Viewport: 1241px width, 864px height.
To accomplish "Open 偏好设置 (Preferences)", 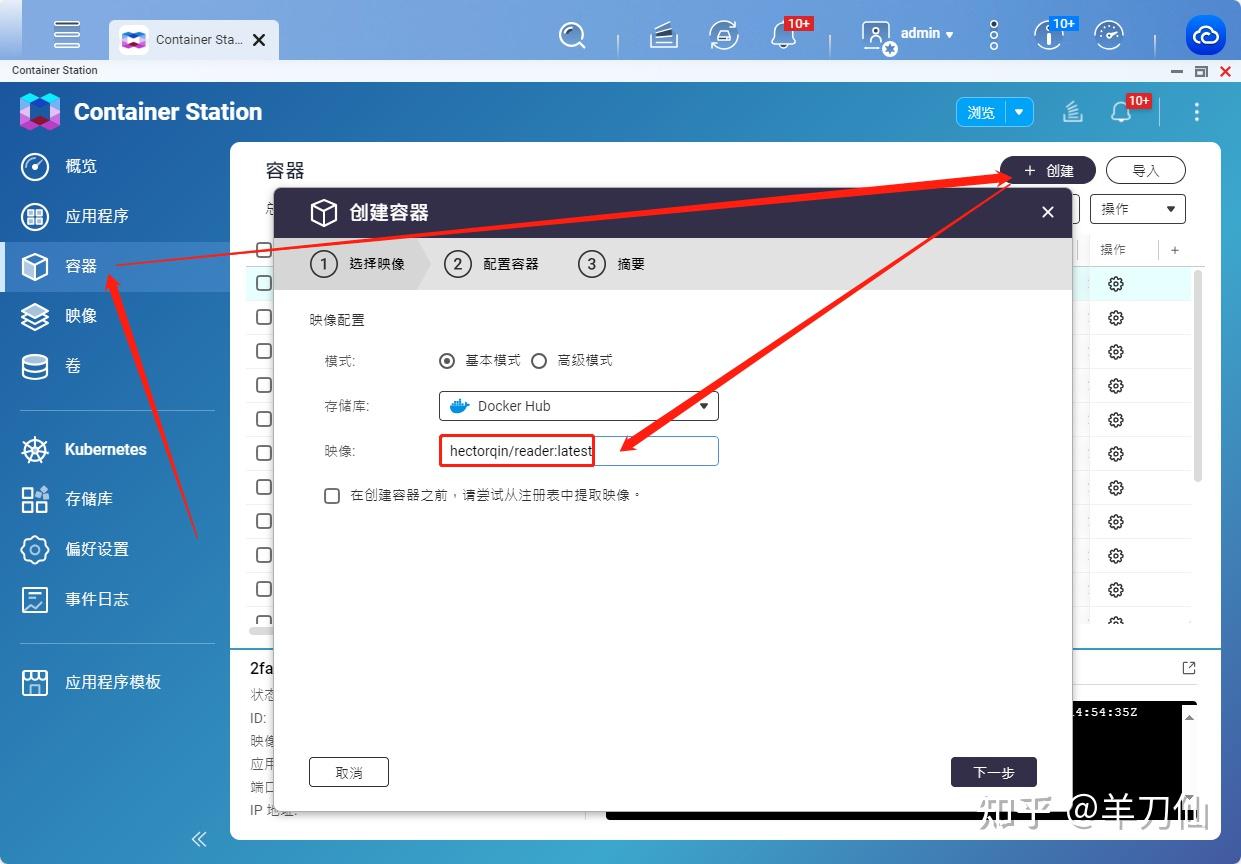I will click(95, 549).
